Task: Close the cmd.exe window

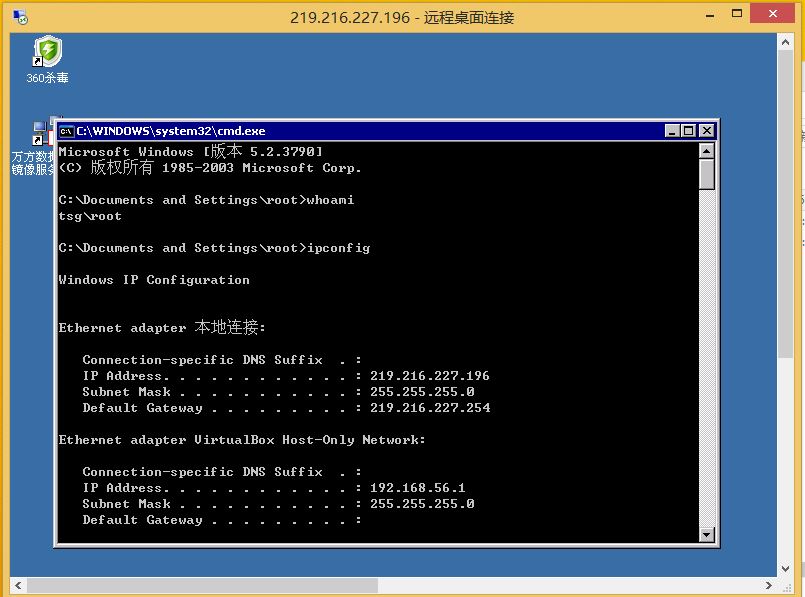Action: pyautogui.click(x=706, y=131)
